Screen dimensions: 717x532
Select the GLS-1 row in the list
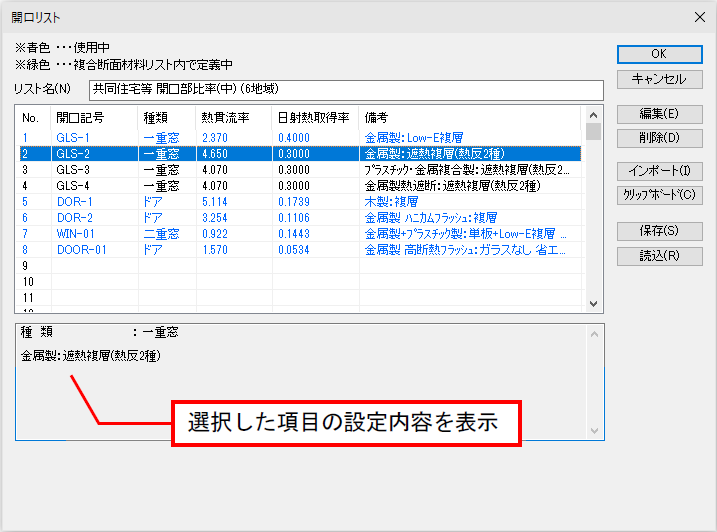coord(300,138)
